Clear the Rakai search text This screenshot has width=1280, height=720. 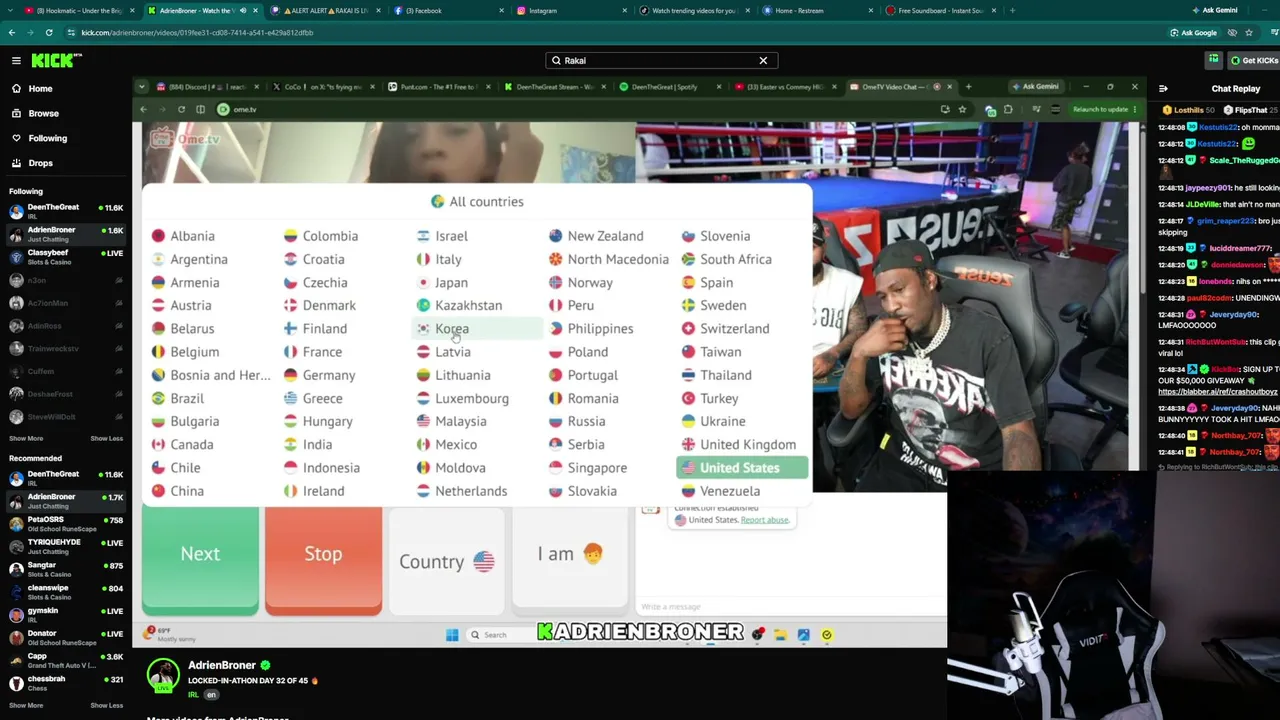(763, 61)
